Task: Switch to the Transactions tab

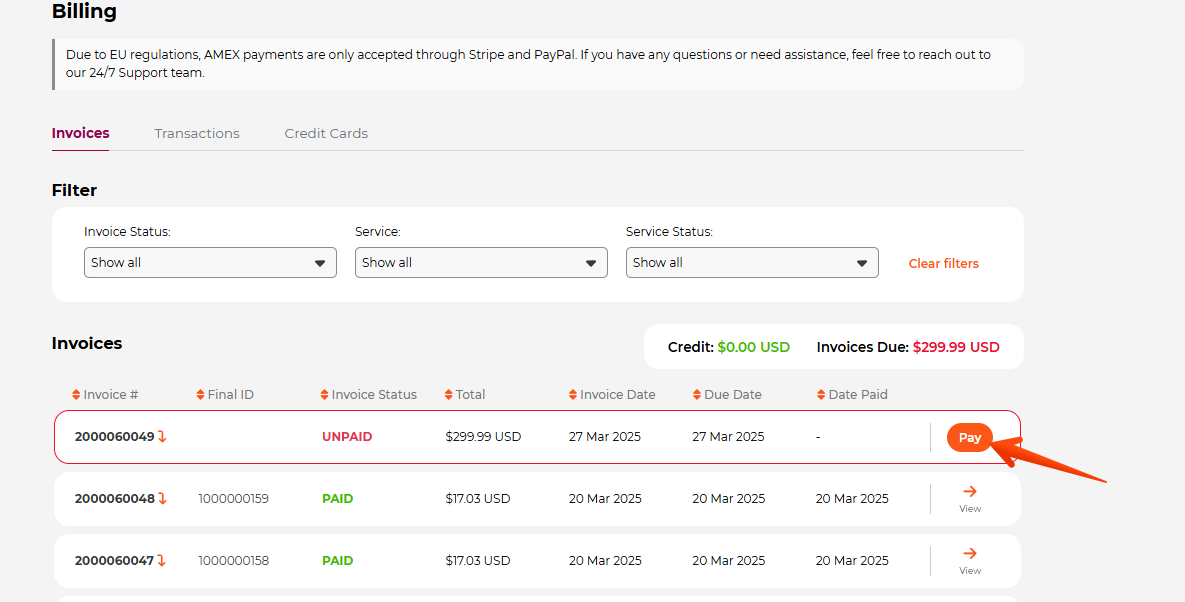Action: (x=197, y=133)
